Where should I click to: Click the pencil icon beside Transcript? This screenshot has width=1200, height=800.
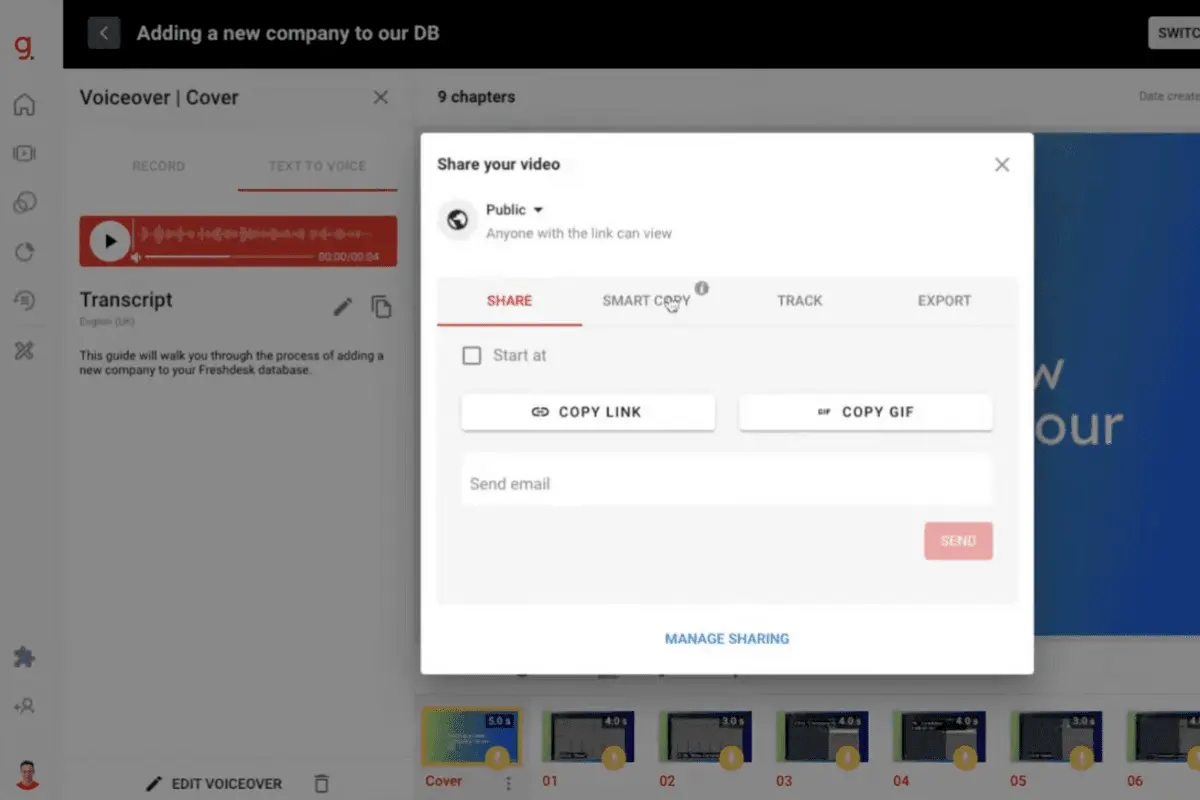343,307
